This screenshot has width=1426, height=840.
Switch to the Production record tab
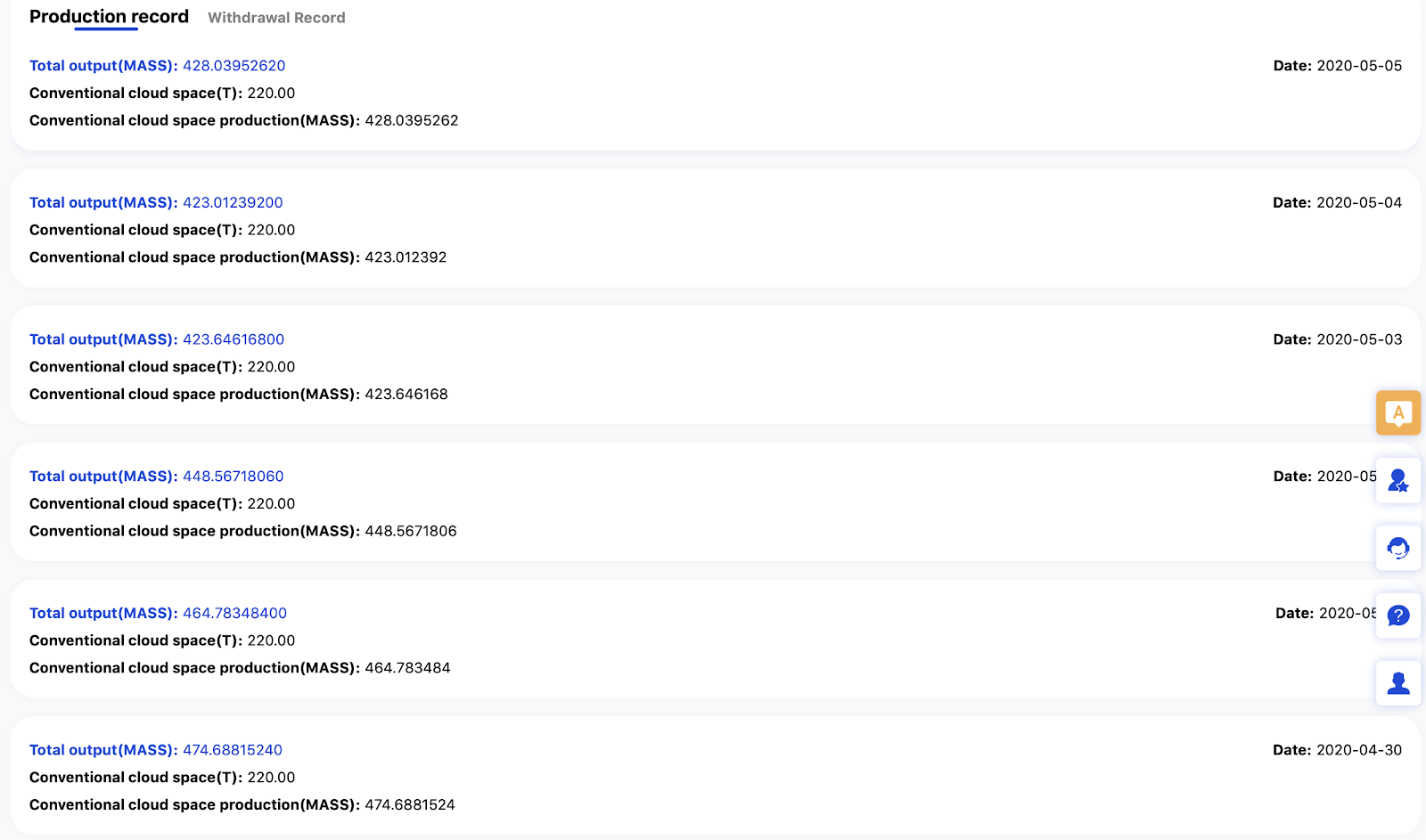point(109,17)
